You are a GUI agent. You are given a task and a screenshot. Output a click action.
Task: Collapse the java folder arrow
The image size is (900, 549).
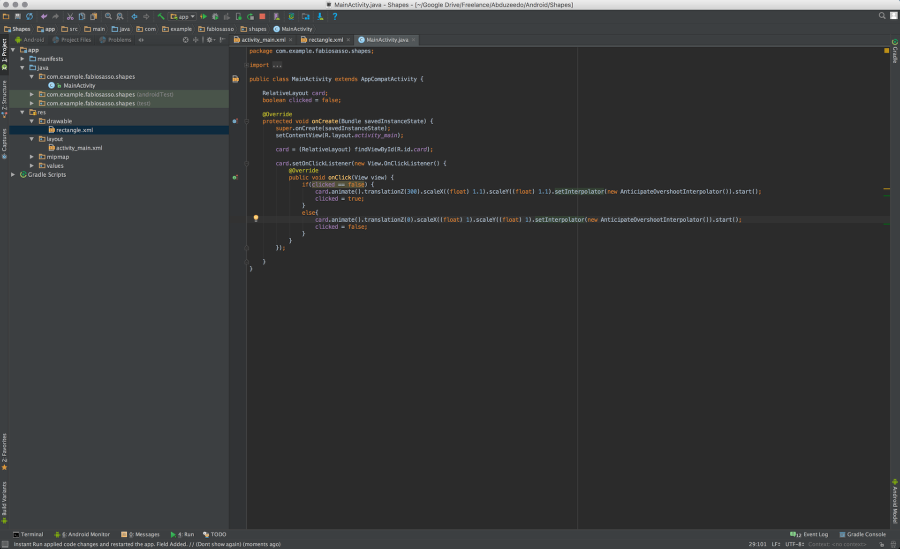[x=22, y=68]
